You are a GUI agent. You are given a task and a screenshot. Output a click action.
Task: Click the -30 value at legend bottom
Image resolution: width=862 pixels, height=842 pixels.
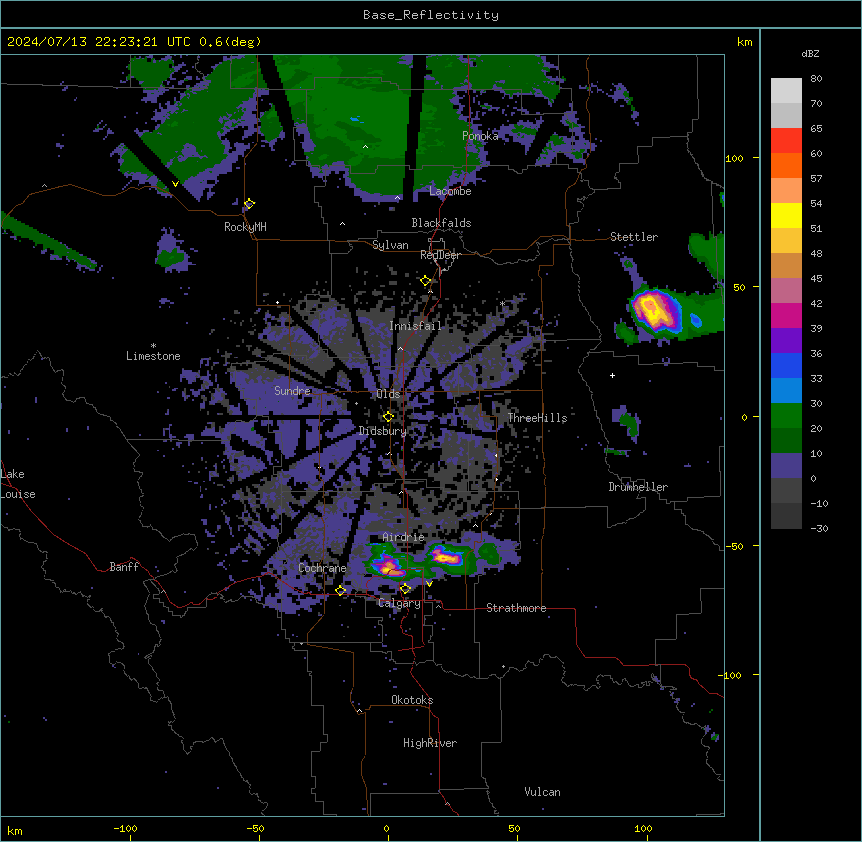[819, 528]
